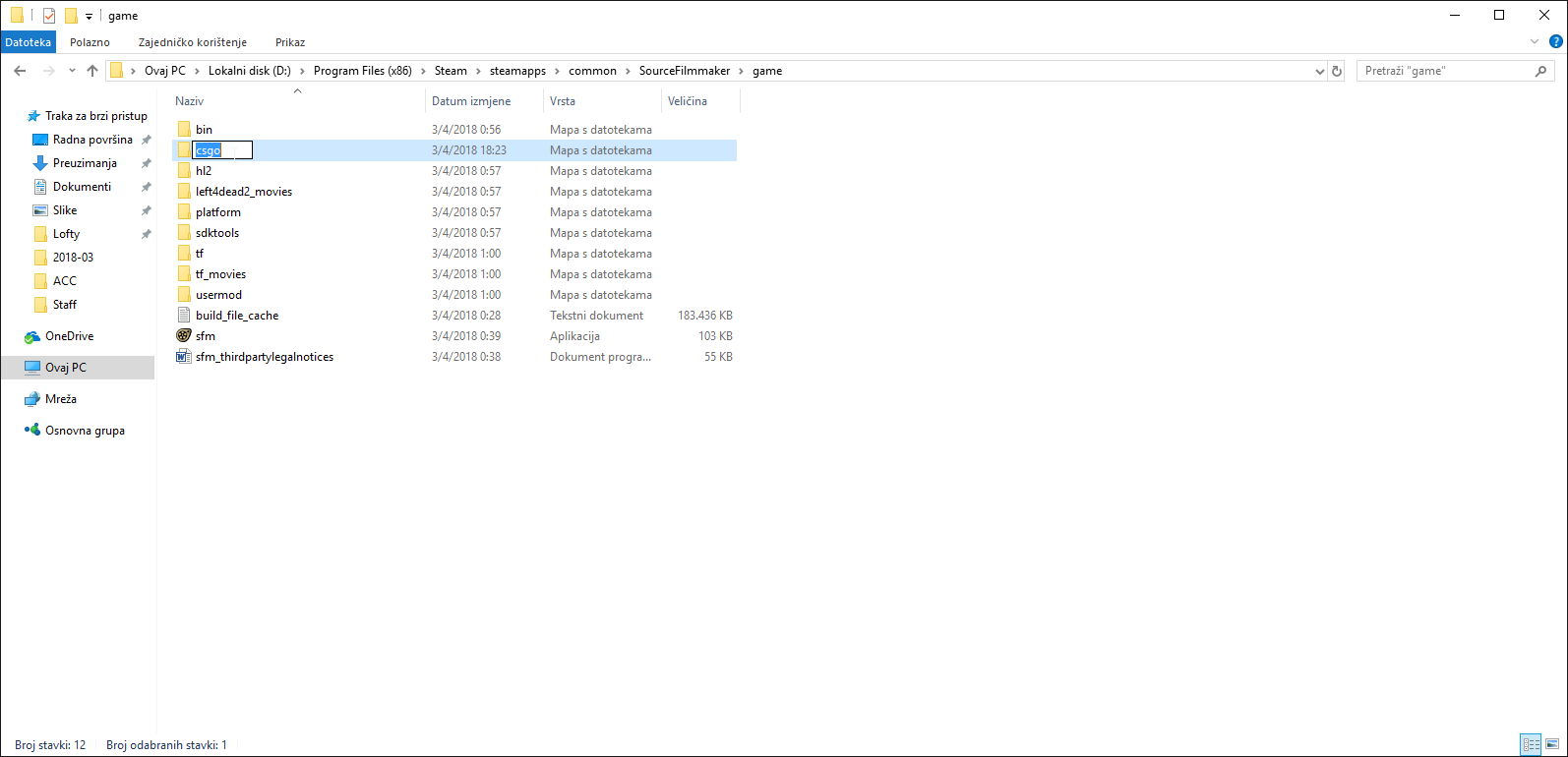This screenshot has height=757, width=1568.
Task: Select Ovaj PC in navigation pane
Action: coord(66,368)
